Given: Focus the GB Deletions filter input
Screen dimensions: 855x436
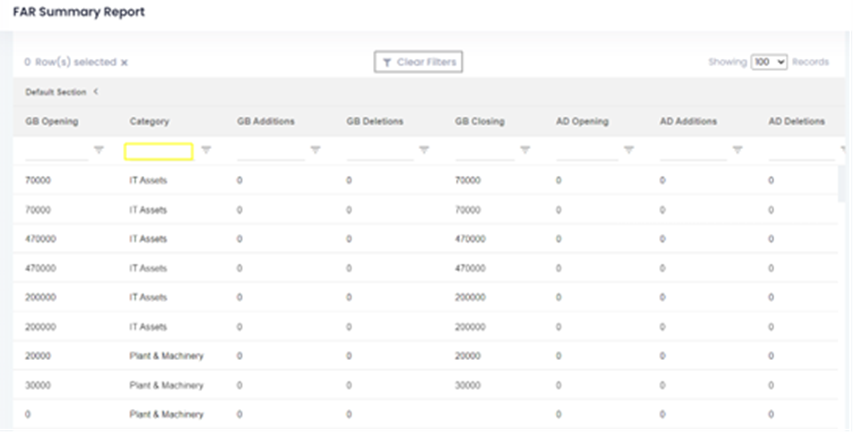Looking at the screenshot, I should (380, 151).
